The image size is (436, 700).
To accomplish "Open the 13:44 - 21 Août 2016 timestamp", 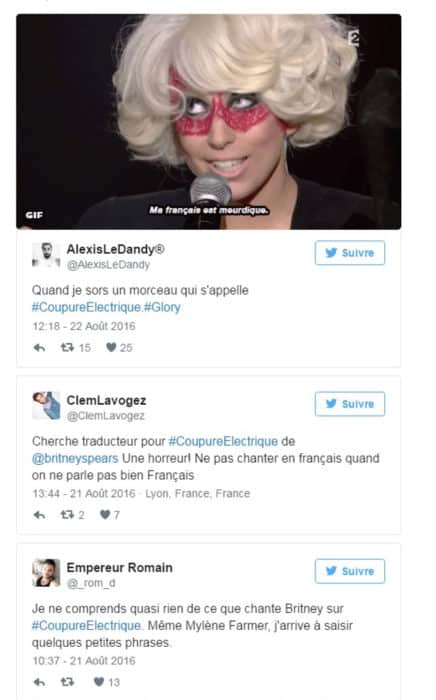I will pos(83,494).
